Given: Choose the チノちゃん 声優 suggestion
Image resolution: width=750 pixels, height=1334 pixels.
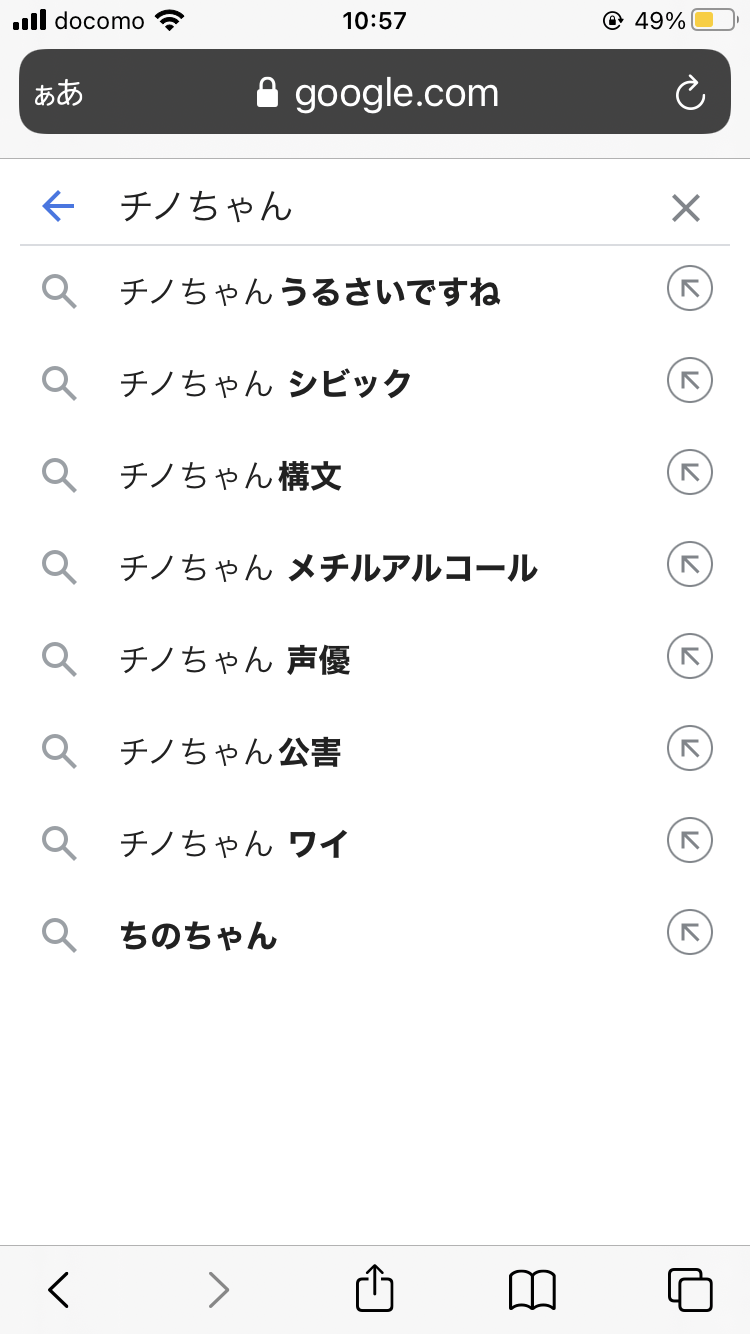Looking at the screenshot, I should (235, 659).
